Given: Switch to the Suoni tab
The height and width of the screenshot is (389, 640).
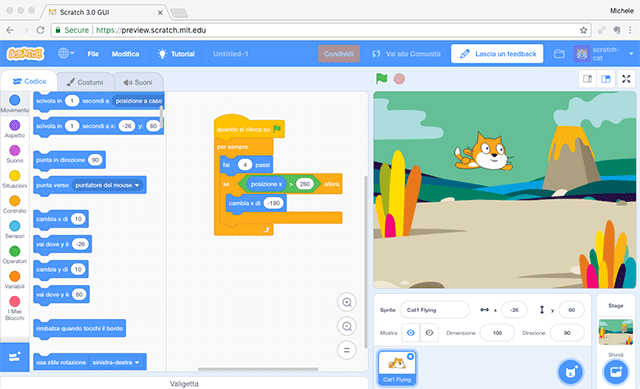Looking at the screenshot, I should coord(138,82).
